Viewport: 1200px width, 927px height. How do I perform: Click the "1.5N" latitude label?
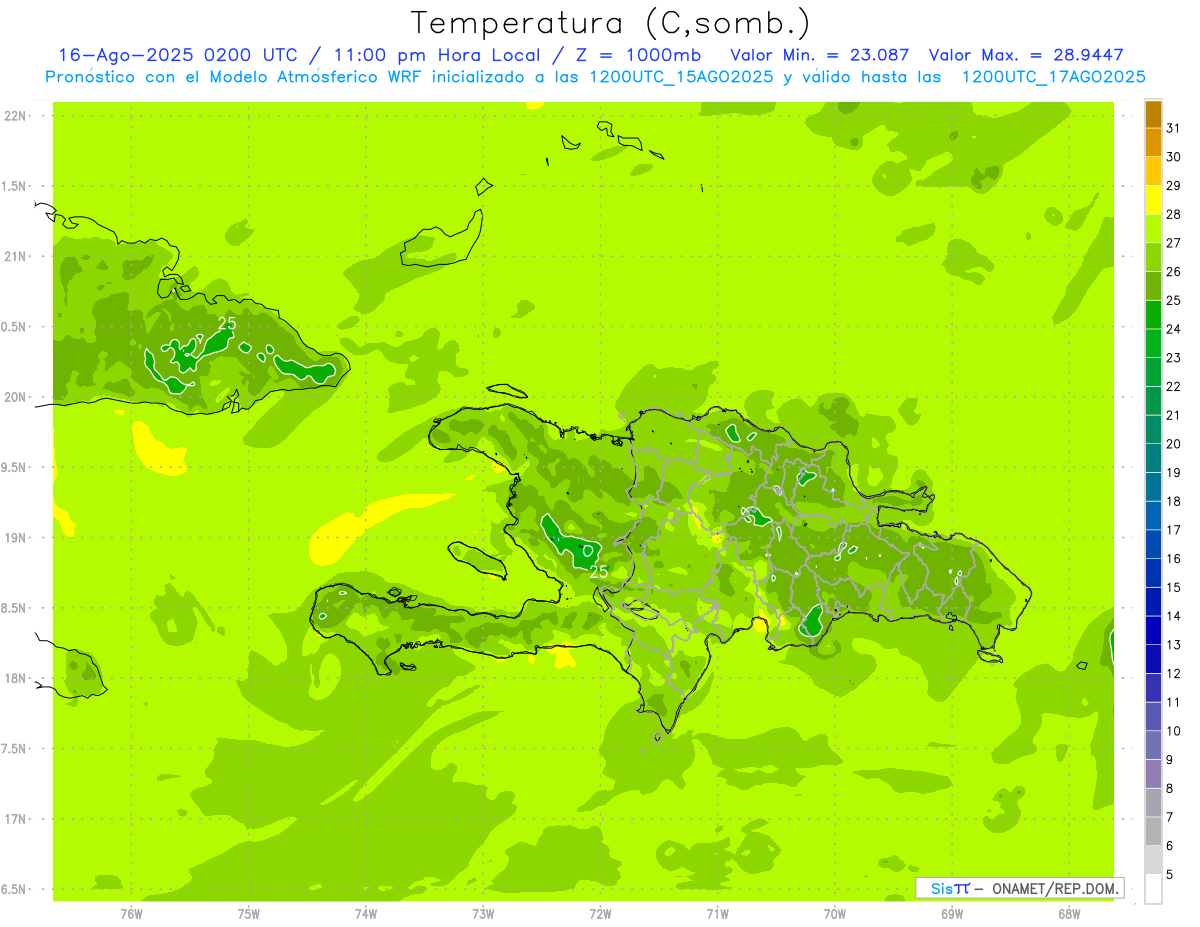coord(15,186)
